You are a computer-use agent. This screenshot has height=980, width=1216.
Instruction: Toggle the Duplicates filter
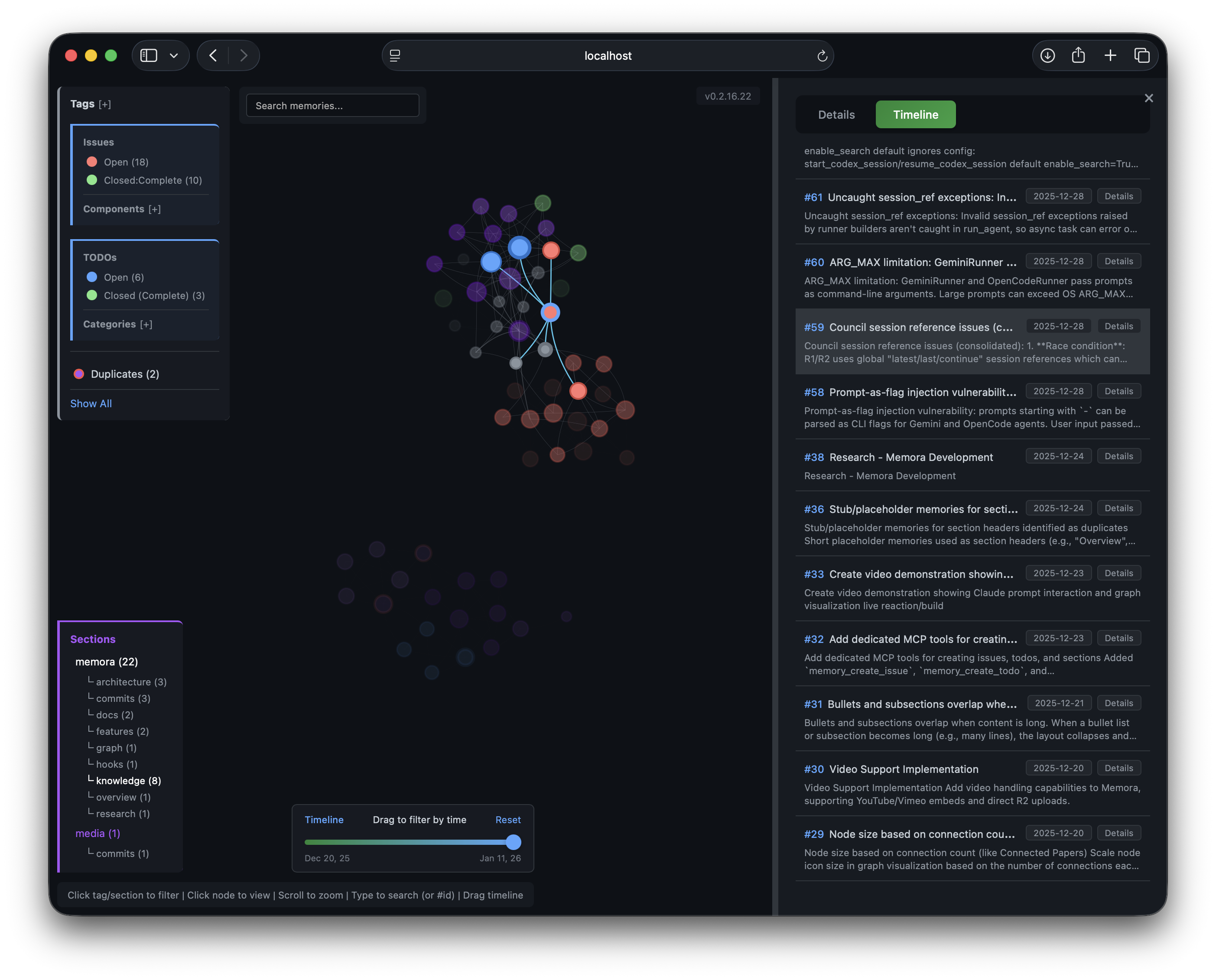click(78, 374)
